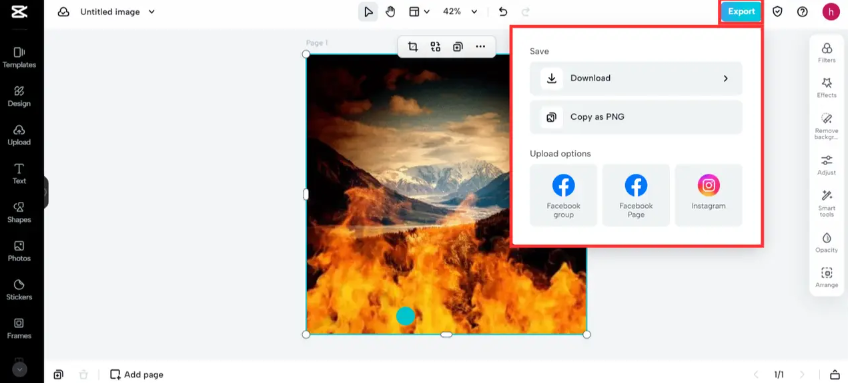Select Remove background tool
Image resolution: width=848 pixels, height=383 pixels.
[826, 126]
